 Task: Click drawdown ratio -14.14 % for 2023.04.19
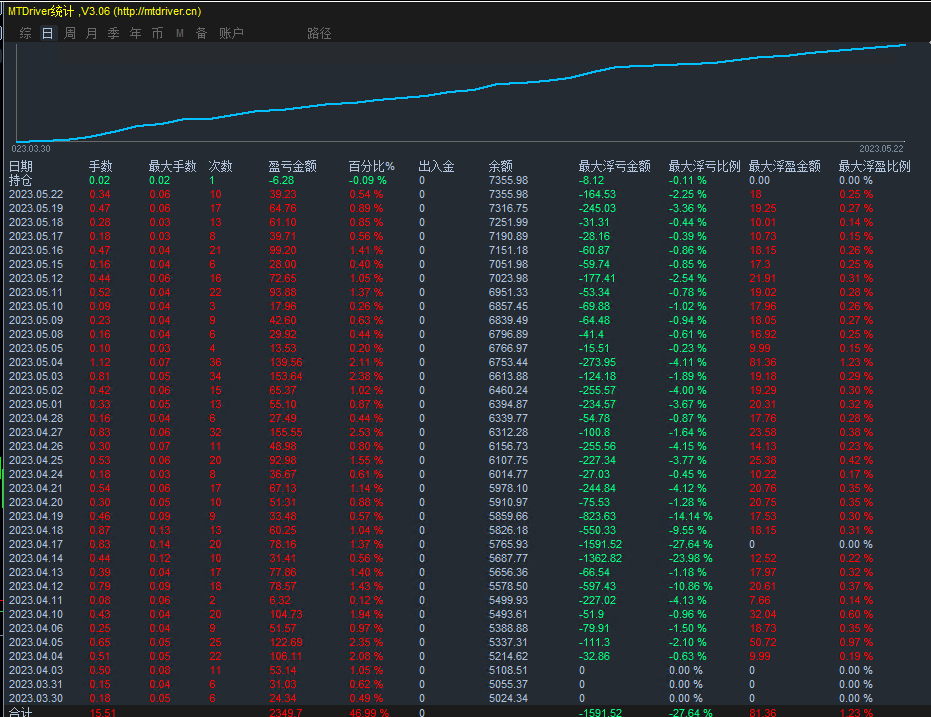tap(691, 516)
